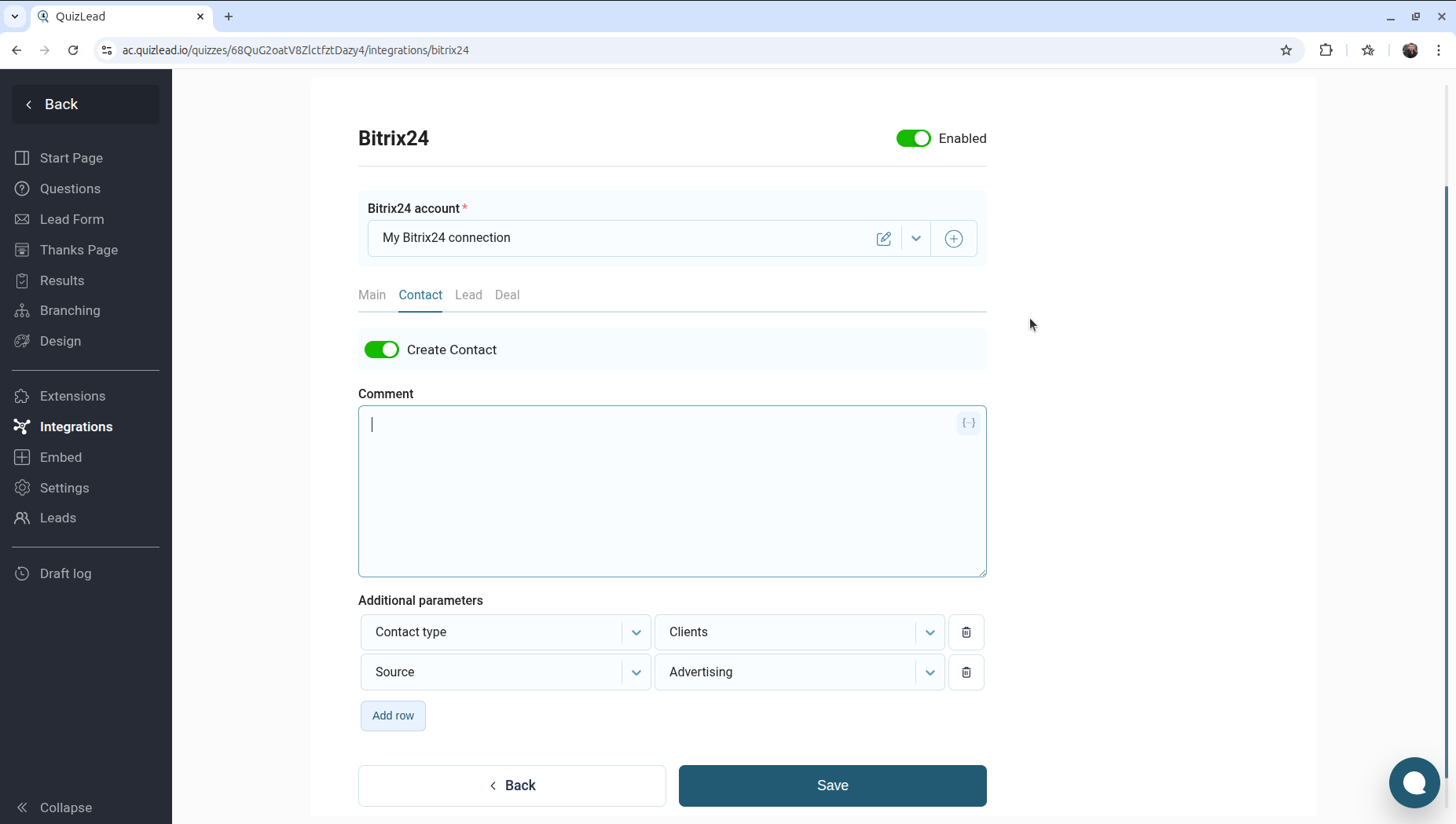Expand the Advertising value dropdown
The image size is (1456, 824).
coord(930,672)
